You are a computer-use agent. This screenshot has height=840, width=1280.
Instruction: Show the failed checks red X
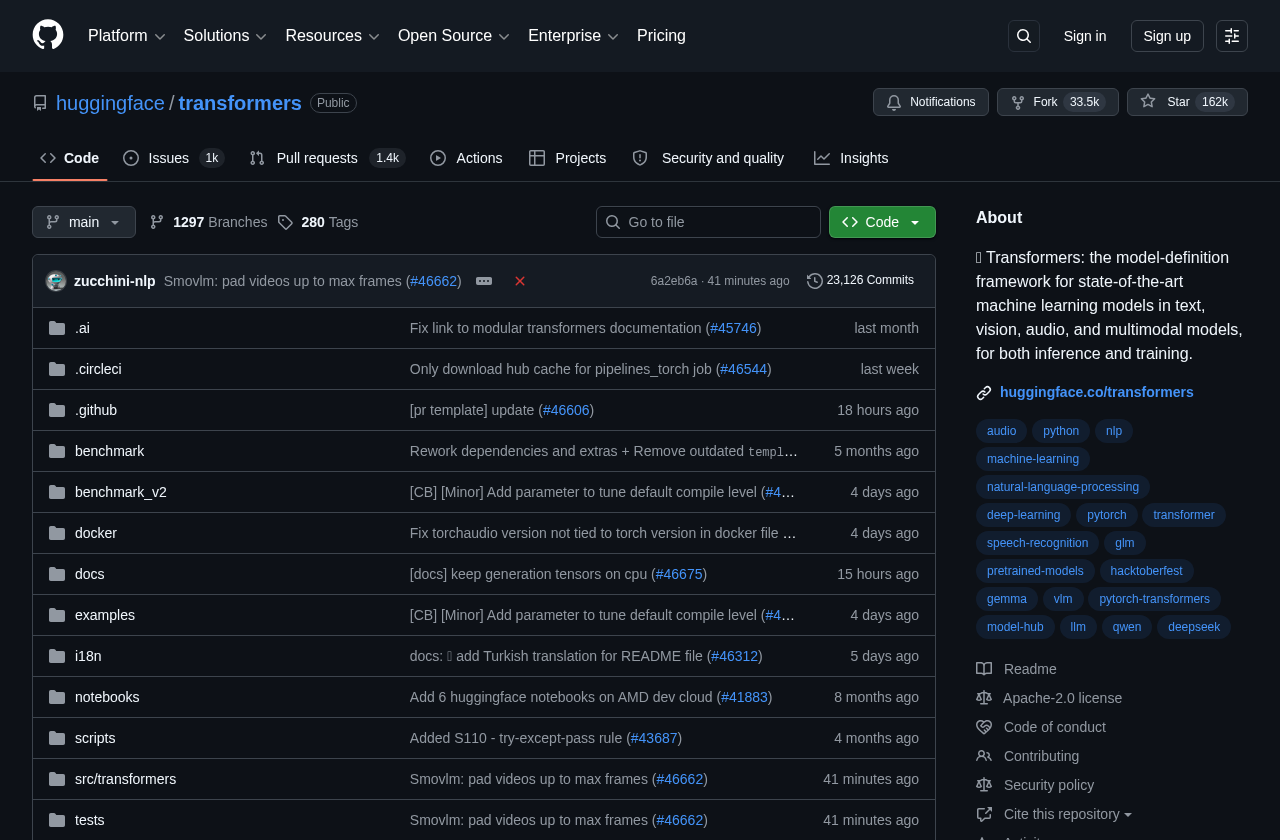click(520, 281)
